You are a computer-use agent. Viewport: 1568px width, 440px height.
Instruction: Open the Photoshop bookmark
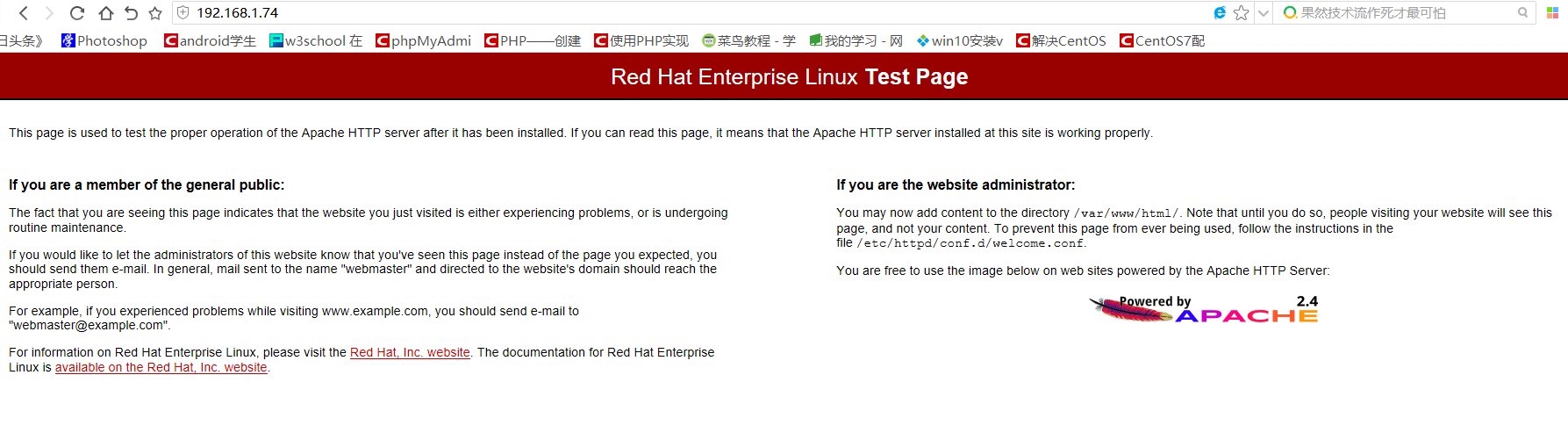104,40
